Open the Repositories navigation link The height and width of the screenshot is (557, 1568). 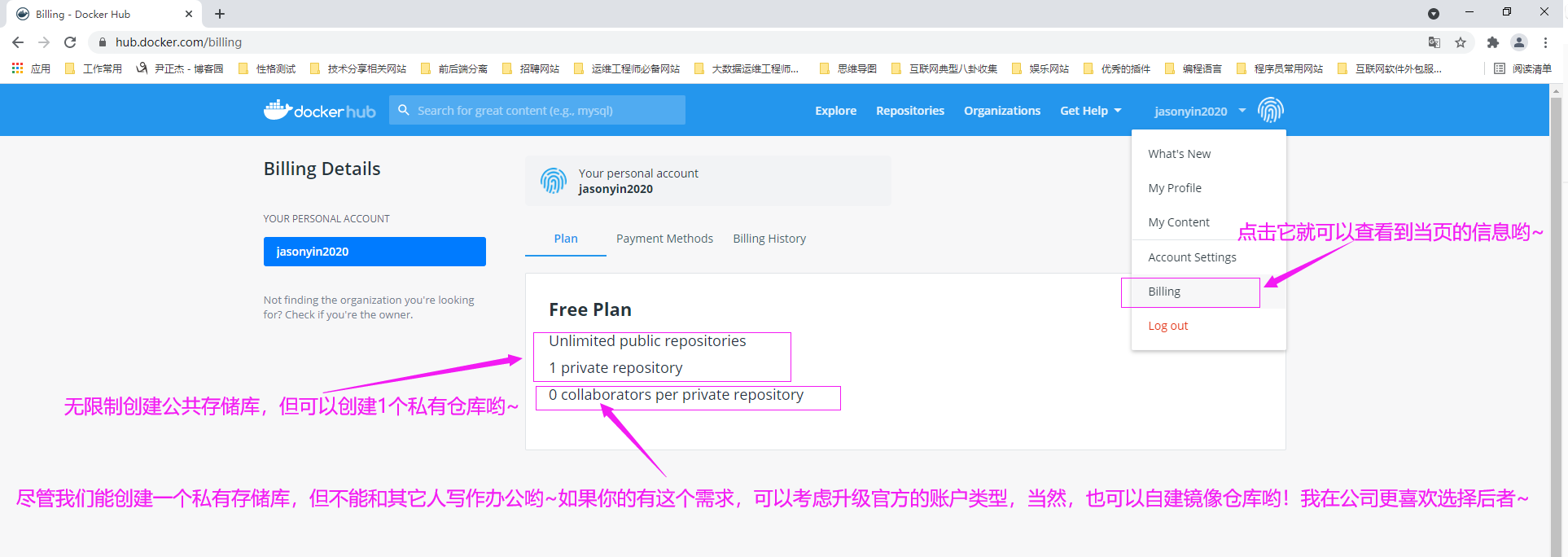pyautogui.click(x=909, y=111)
